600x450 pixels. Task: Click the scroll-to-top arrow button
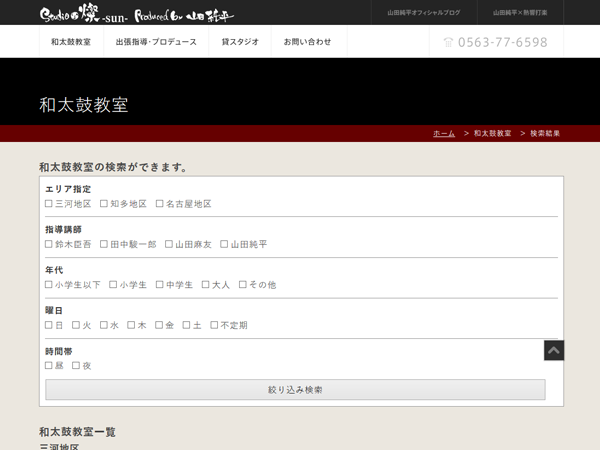click(x=554, y=350)
